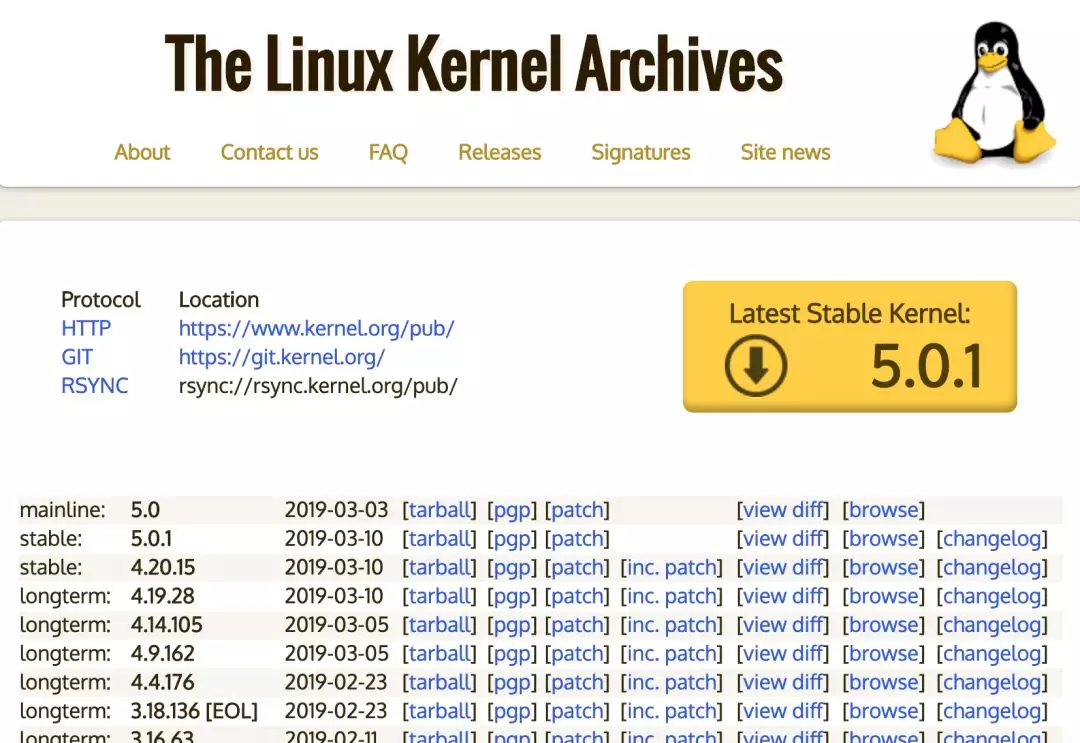Viewport: 1080px width, 743px height.
Task: Open inc. patch for 3.18.136 [EOL]
Action: (x=672, y=713)
